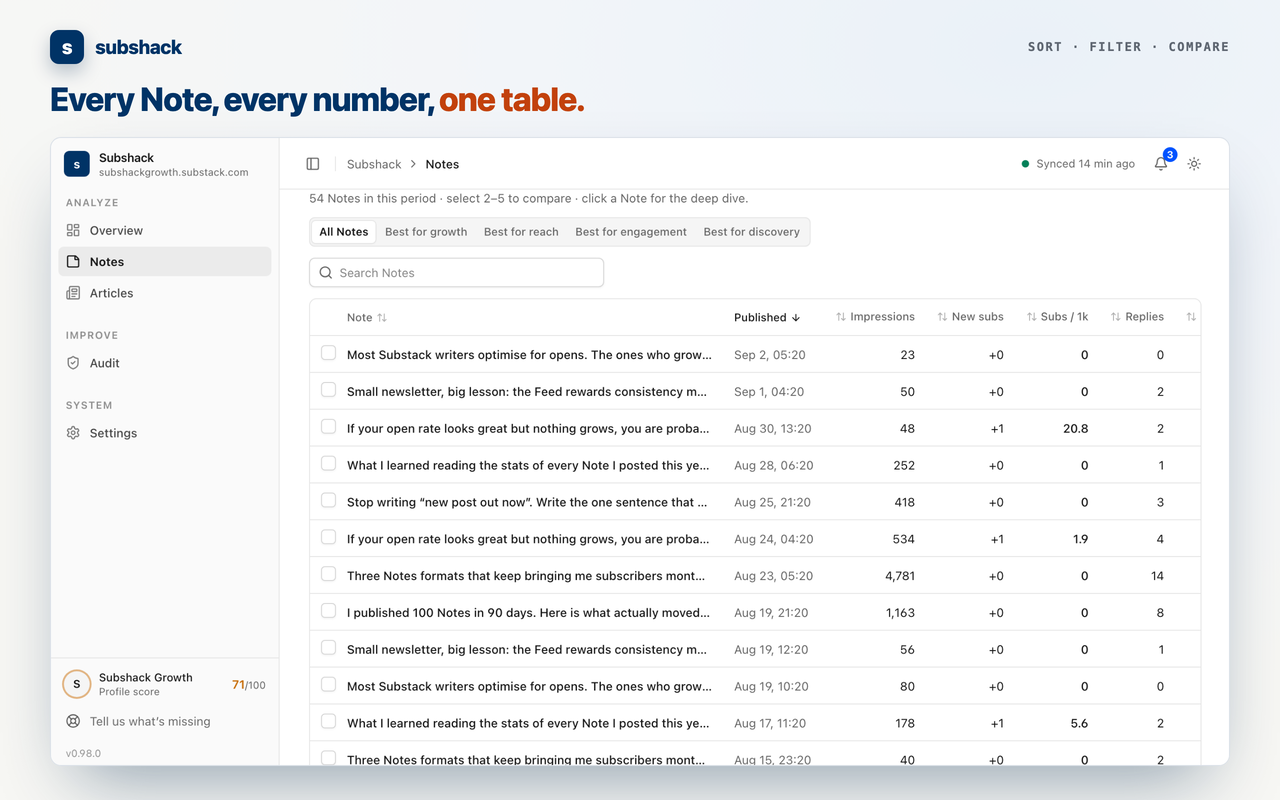The image size is (1280, 800).
Task: Switch to the Best for reach tab
Action: (x=521, y=232)
